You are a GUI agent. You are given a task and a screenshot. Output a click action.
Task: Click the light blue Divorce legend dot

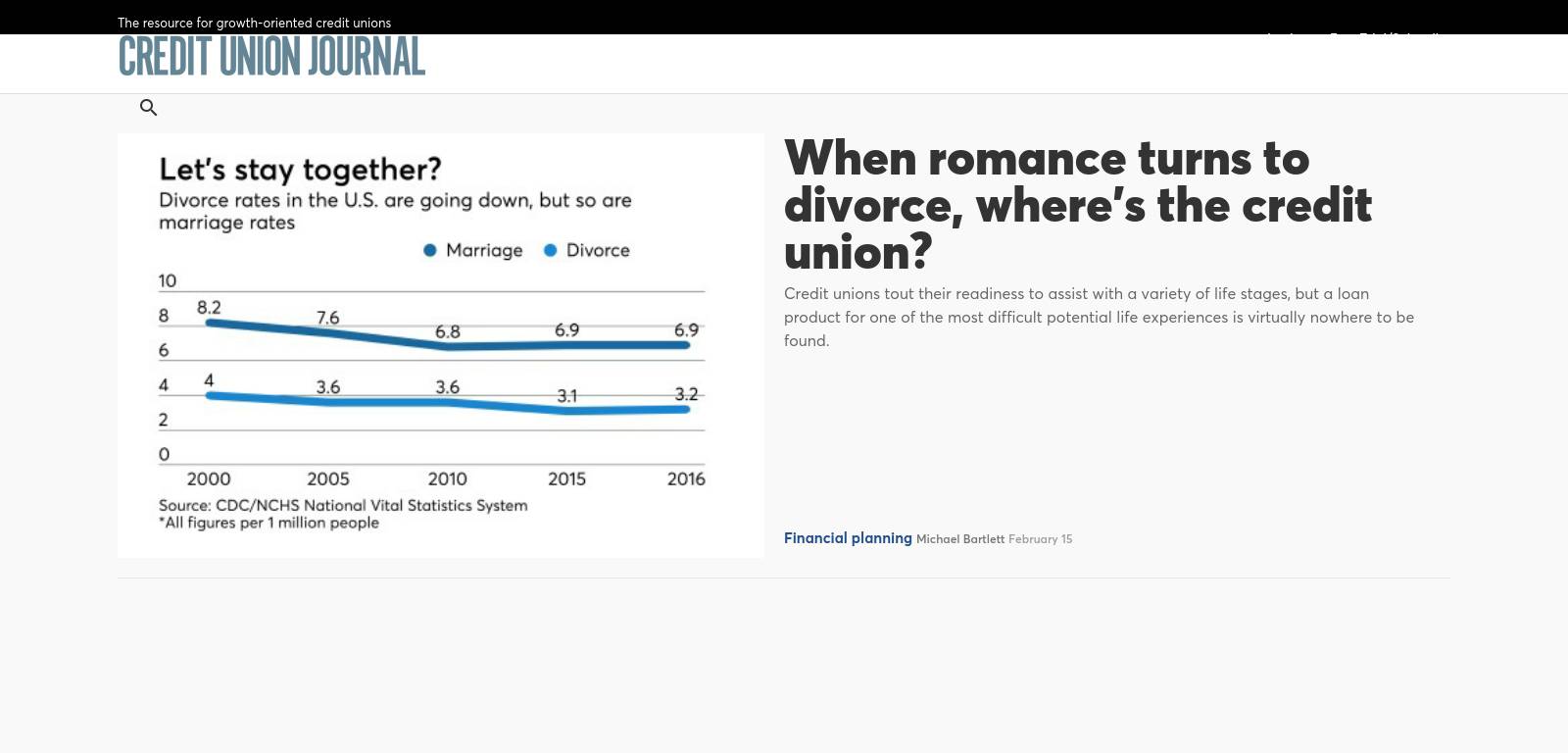[551, 251]
